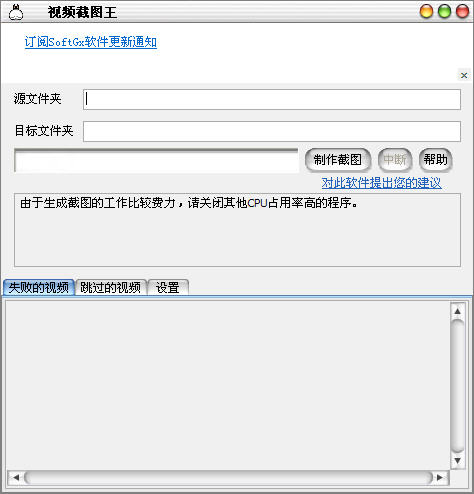Click the 制作截图 button
Screen dimensions: 474x494
[338, 160]
